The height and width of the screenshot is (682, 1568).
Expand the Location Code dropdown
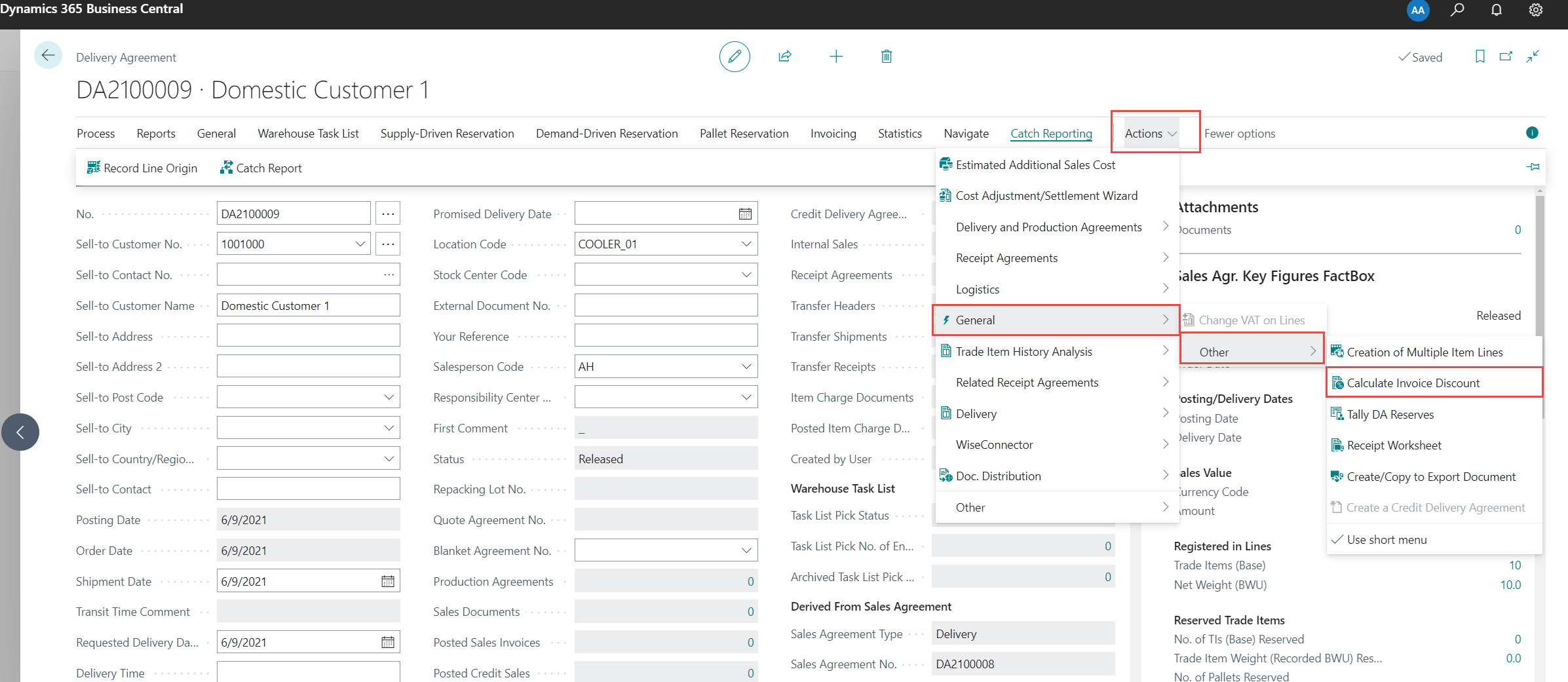[x=746, y=244]
